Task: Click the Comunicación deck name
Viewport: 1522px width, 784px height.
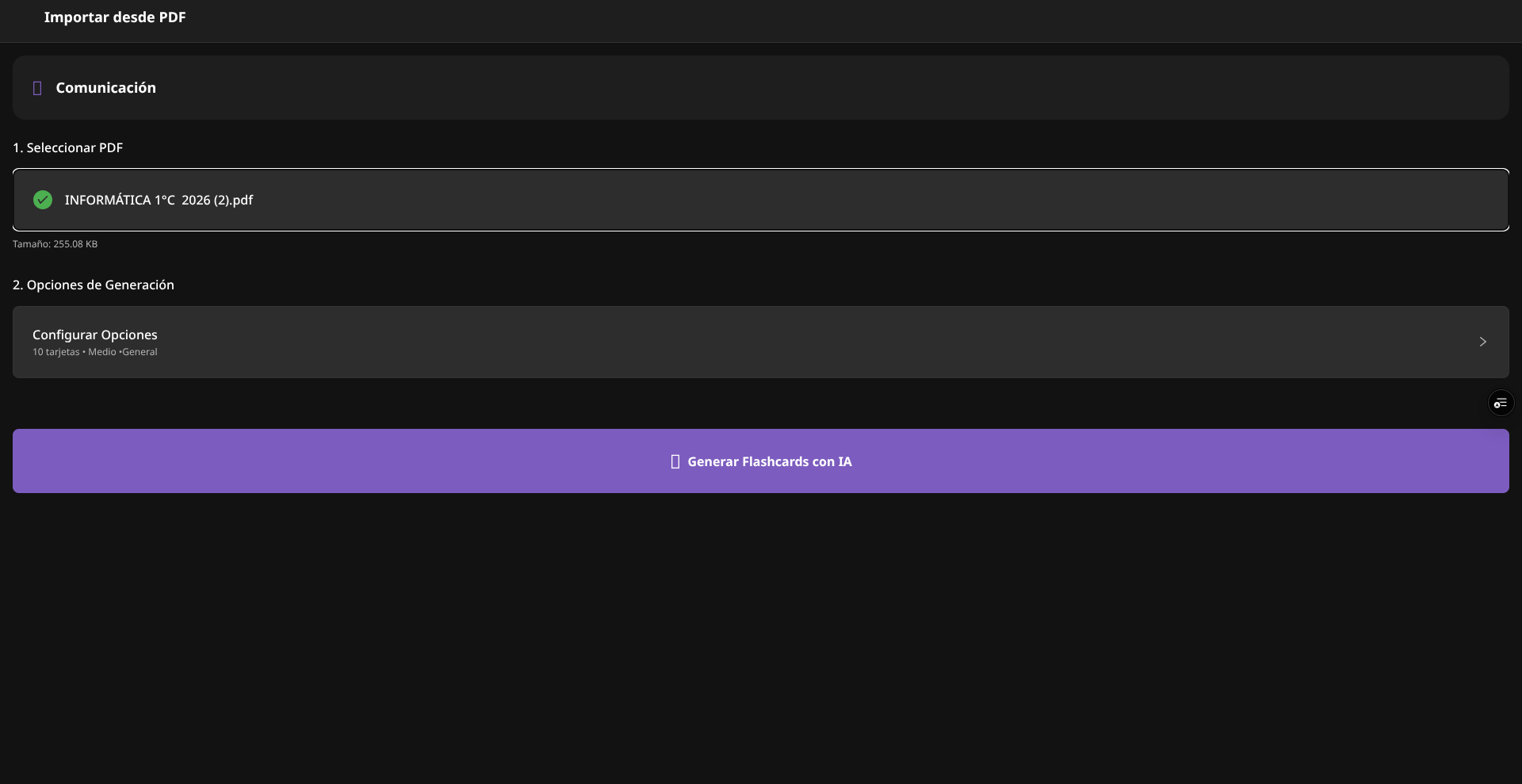Action: tap(105, 88)
